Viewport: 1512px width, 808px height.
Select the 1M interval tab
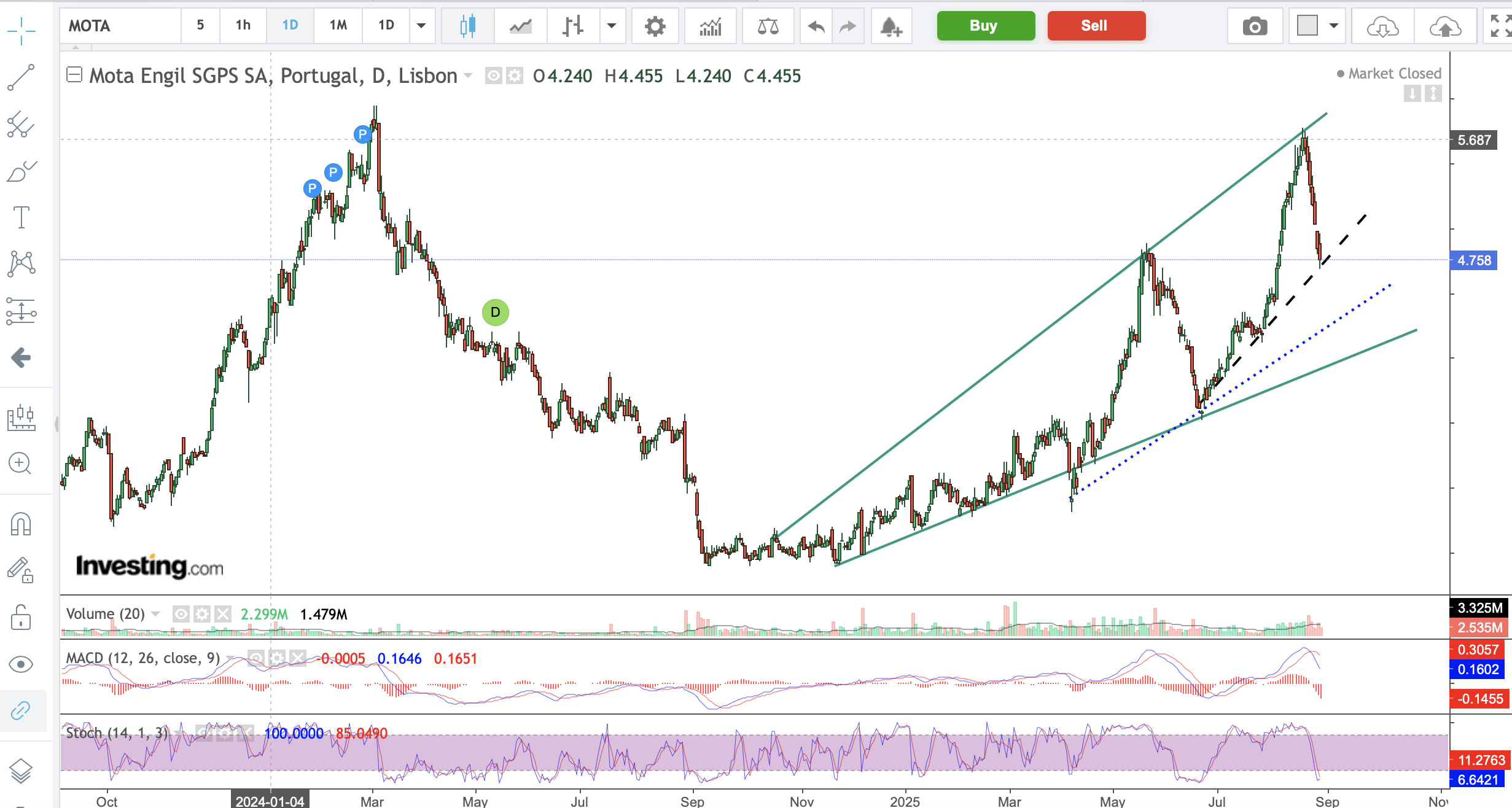coord(338,25)
